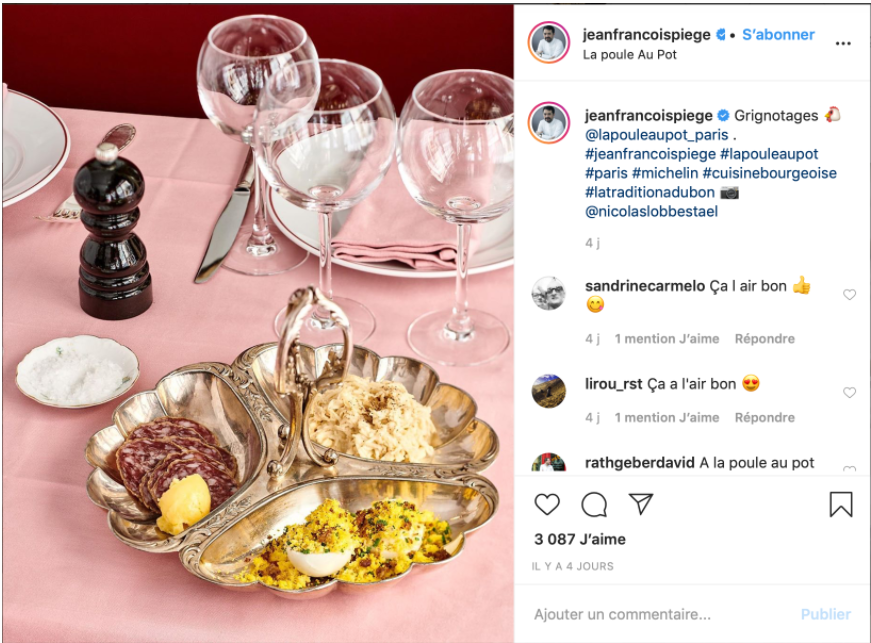Like the post with the heart icon
The image size is (871, 643).
point(547,504)
